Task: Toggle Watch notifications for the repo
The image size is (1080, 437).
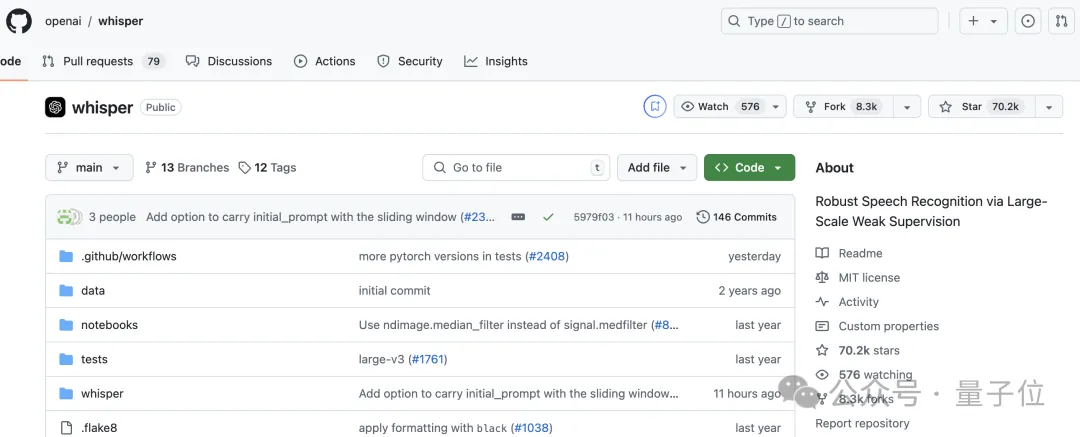Action: pos(720,107)
